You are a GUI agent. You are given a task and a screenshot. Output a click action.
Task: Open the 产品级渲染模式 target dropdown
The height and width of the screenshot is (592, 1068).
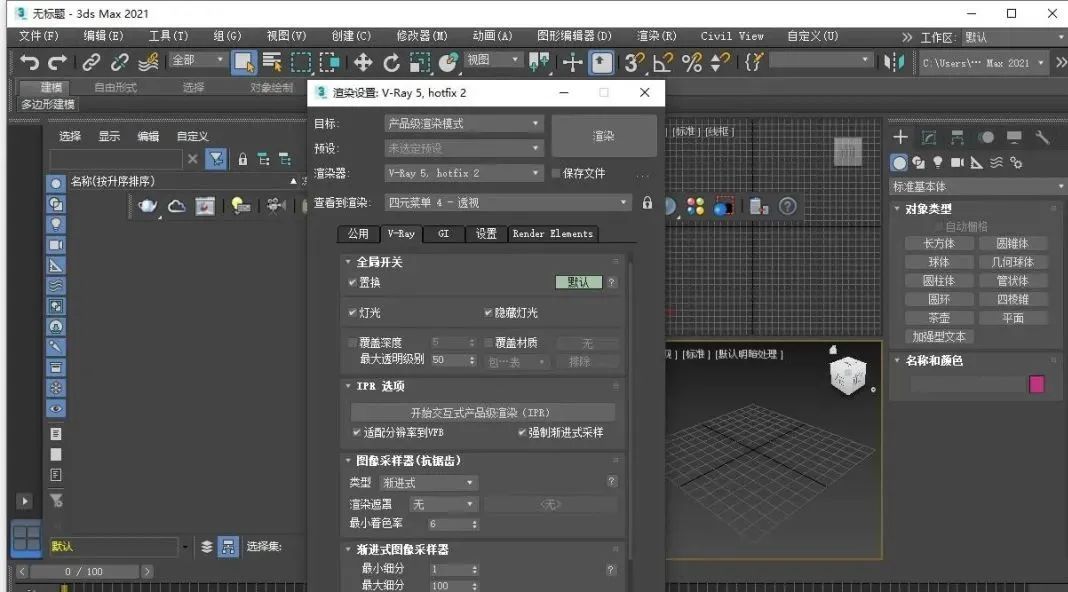464,122
